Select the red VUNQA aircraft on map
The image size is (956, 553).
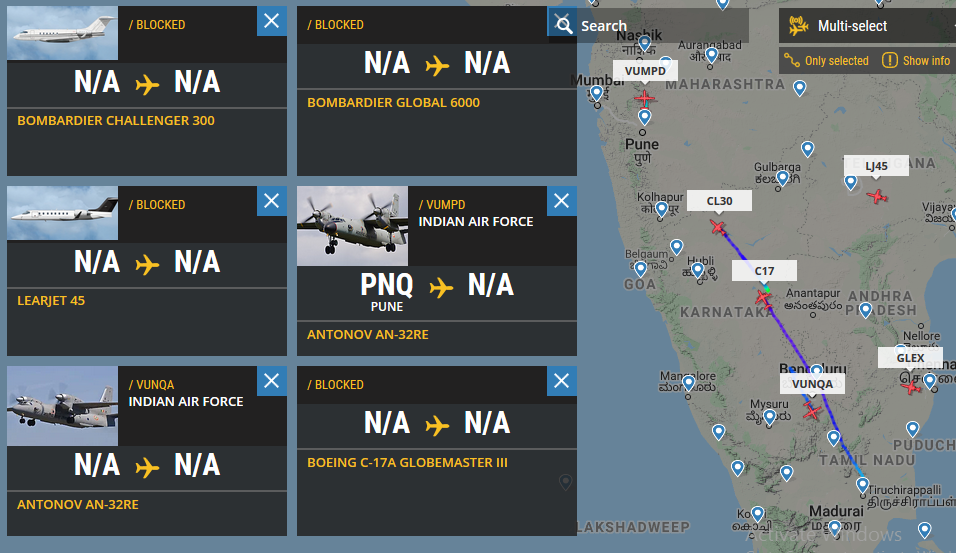click(x=812, y=411)
